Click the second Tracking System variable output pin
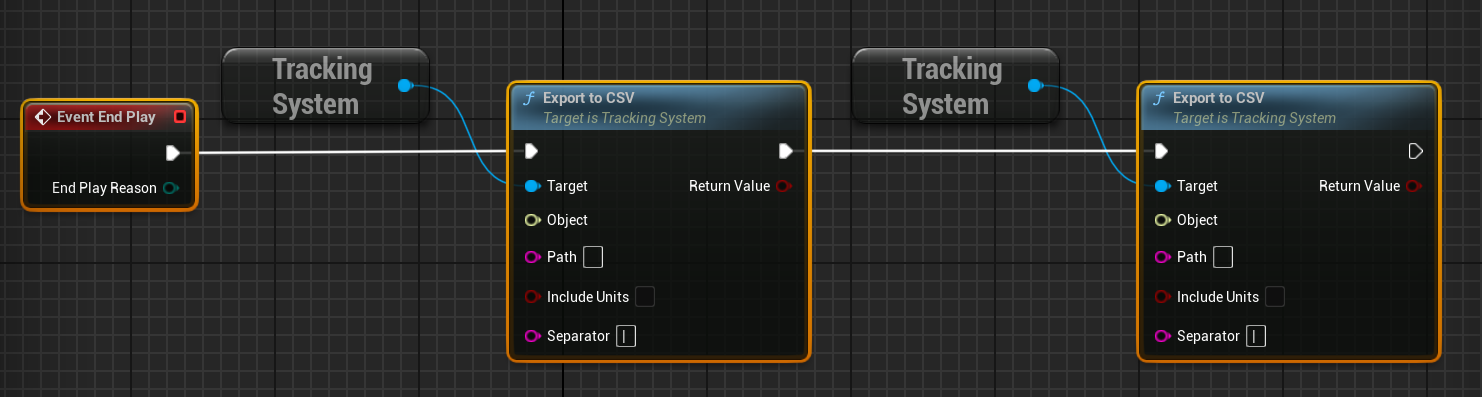 click(1035, 86)
